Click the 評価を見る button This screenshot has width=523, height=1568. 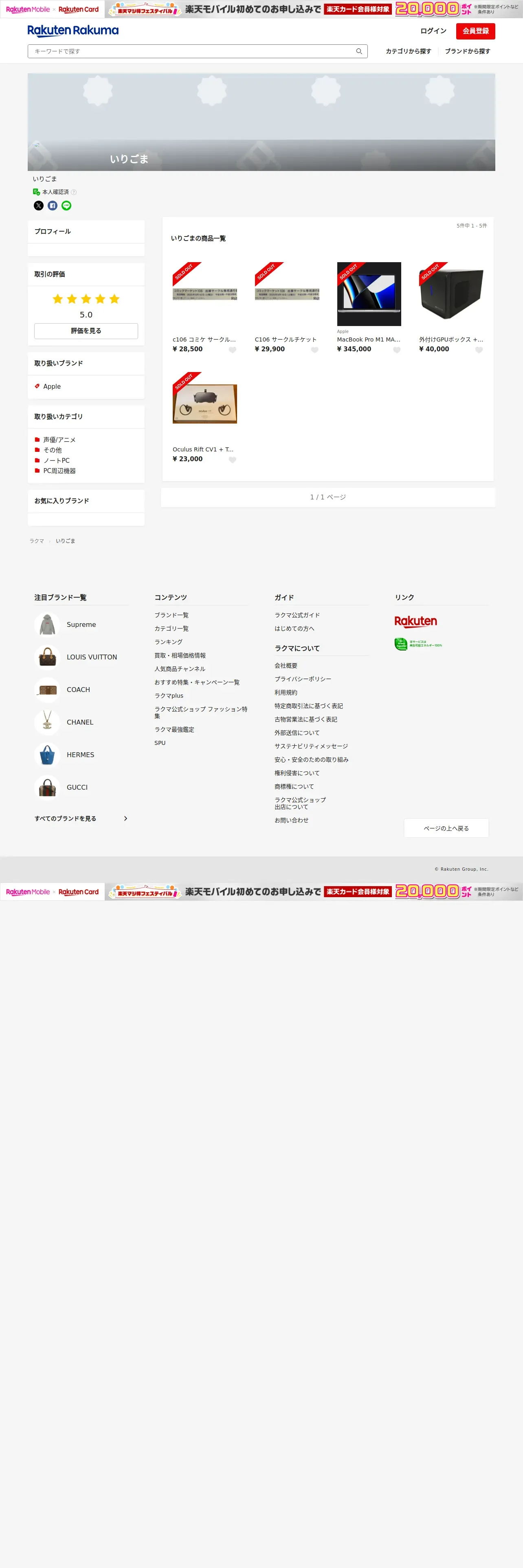86,331
